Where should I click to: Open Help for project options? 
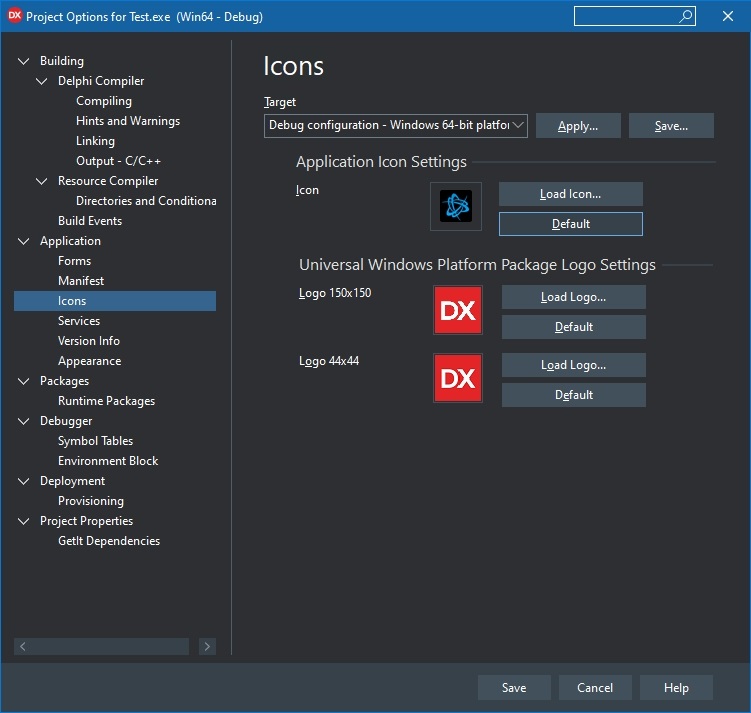[676, 688]
